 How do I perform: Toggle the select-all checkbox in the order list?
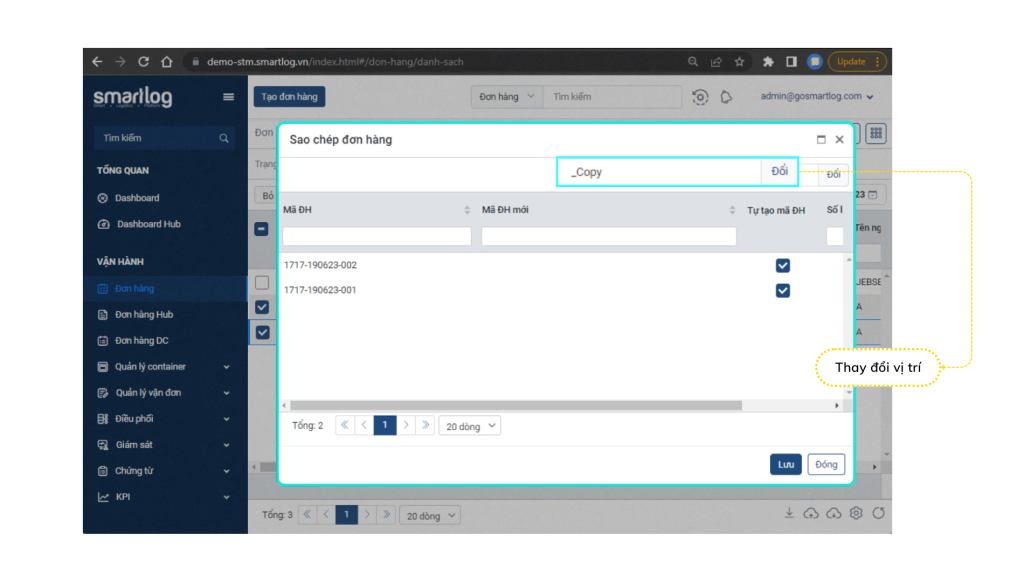pos(261,229)
